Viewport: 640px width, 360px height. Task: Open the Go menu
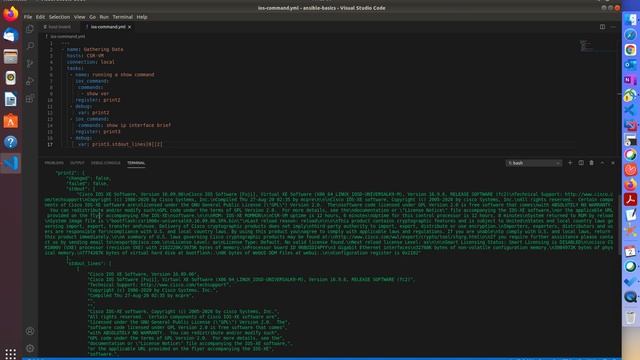93,17
